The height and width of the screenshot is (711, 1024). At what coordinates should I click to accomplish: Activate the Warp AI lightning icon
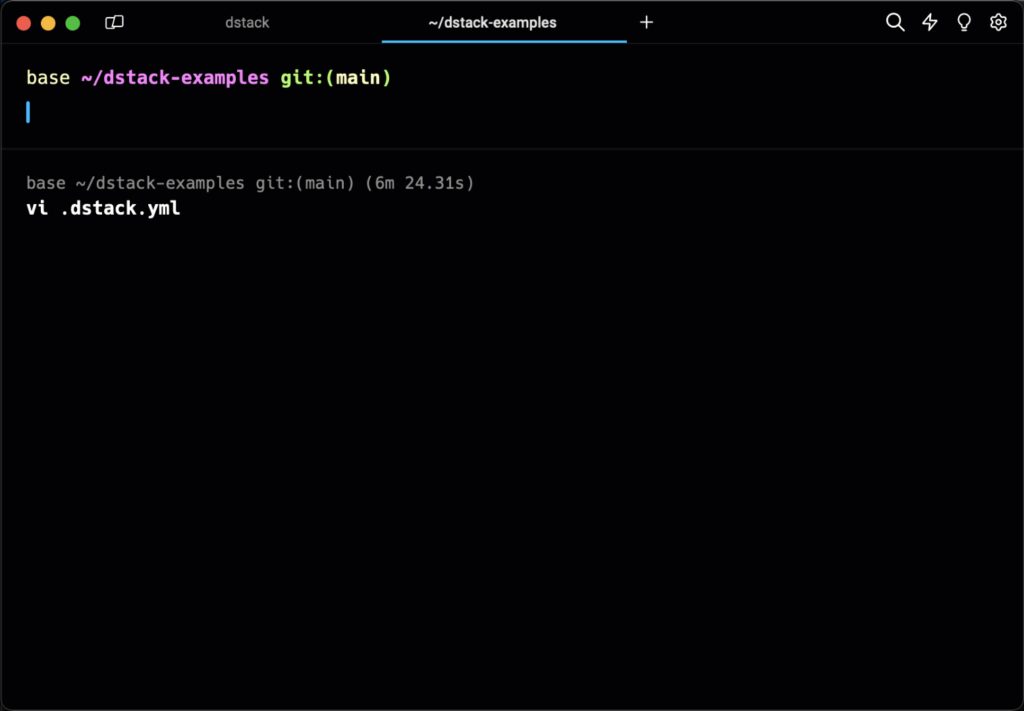coord(929,22)
